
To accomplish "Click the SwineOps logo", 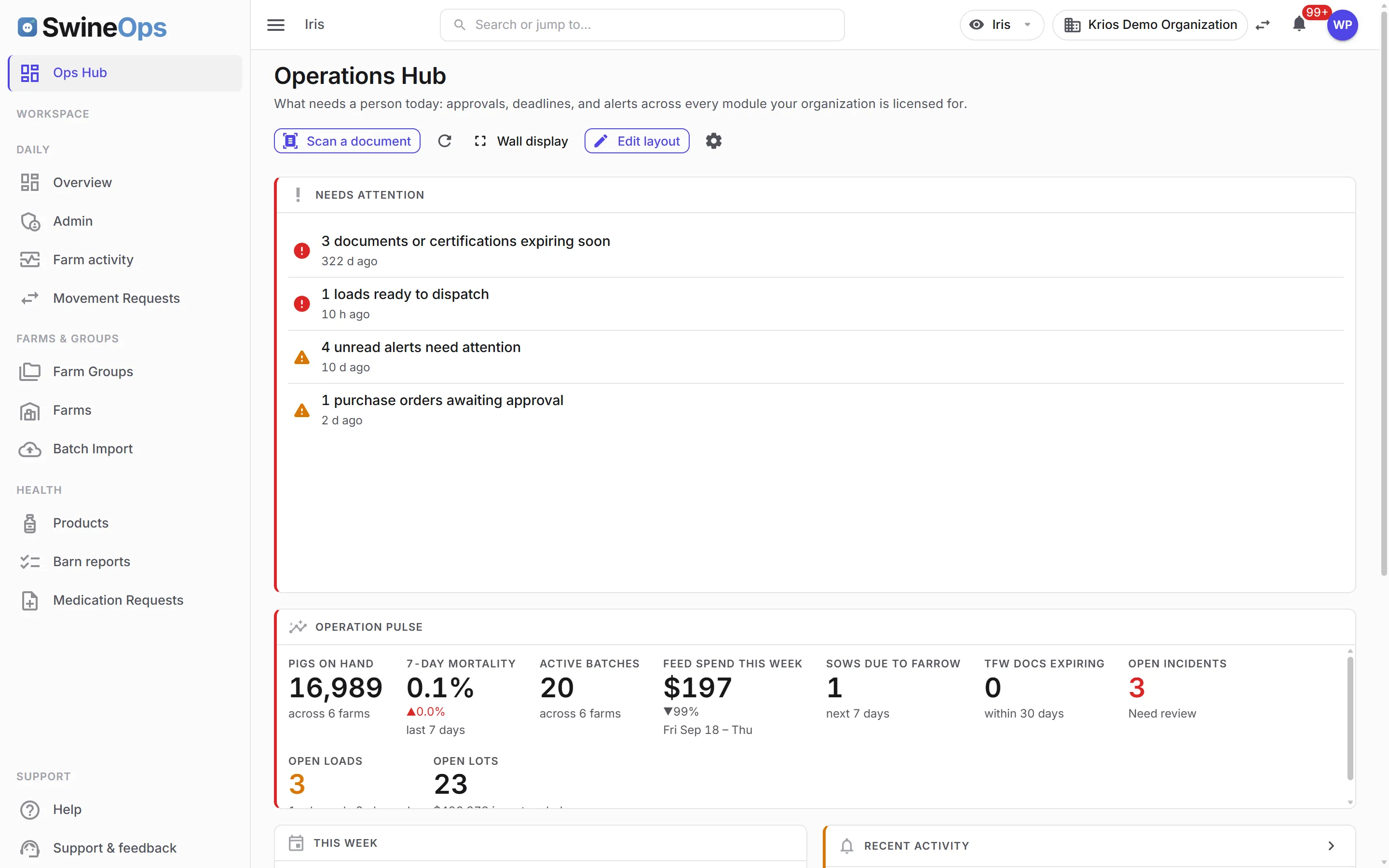I will (x=93, y=27).
